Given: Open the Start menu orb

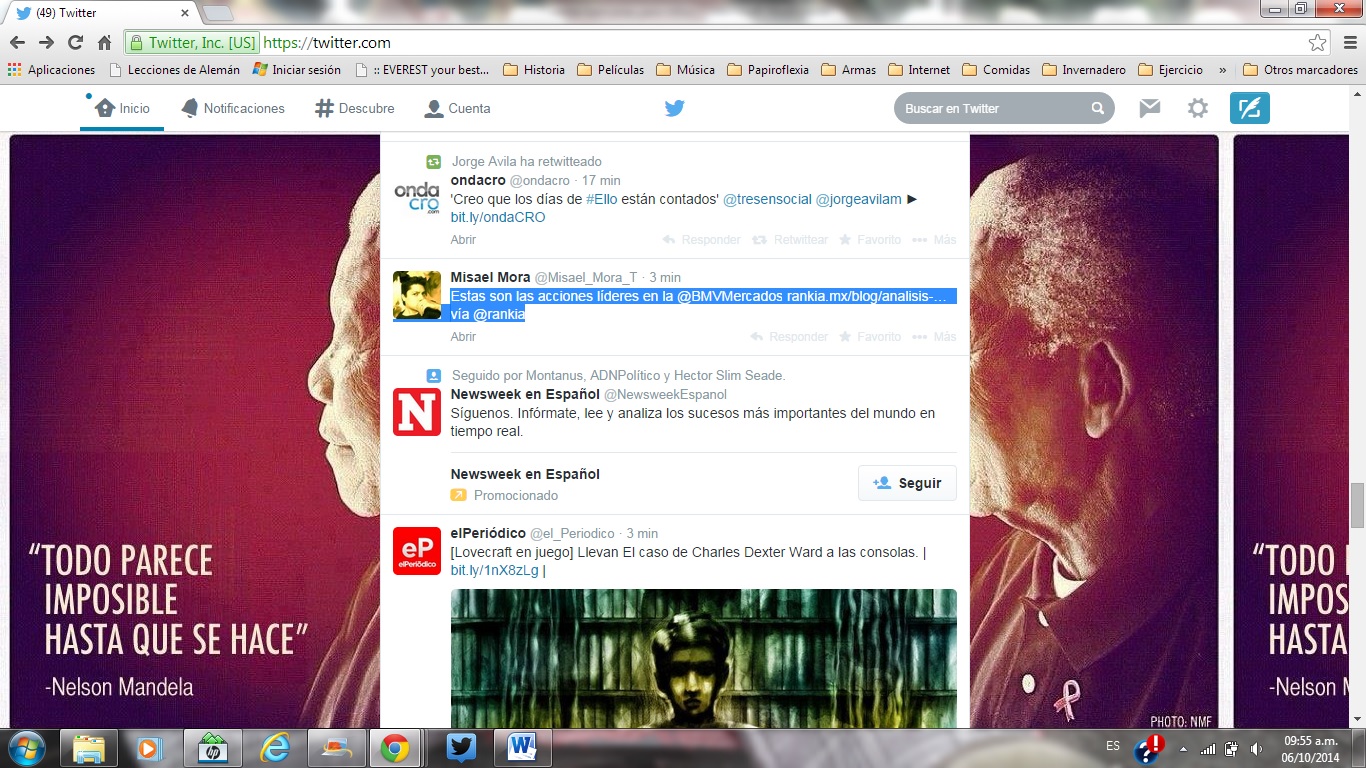Looking at the screenshot, I should click(26, 748).
